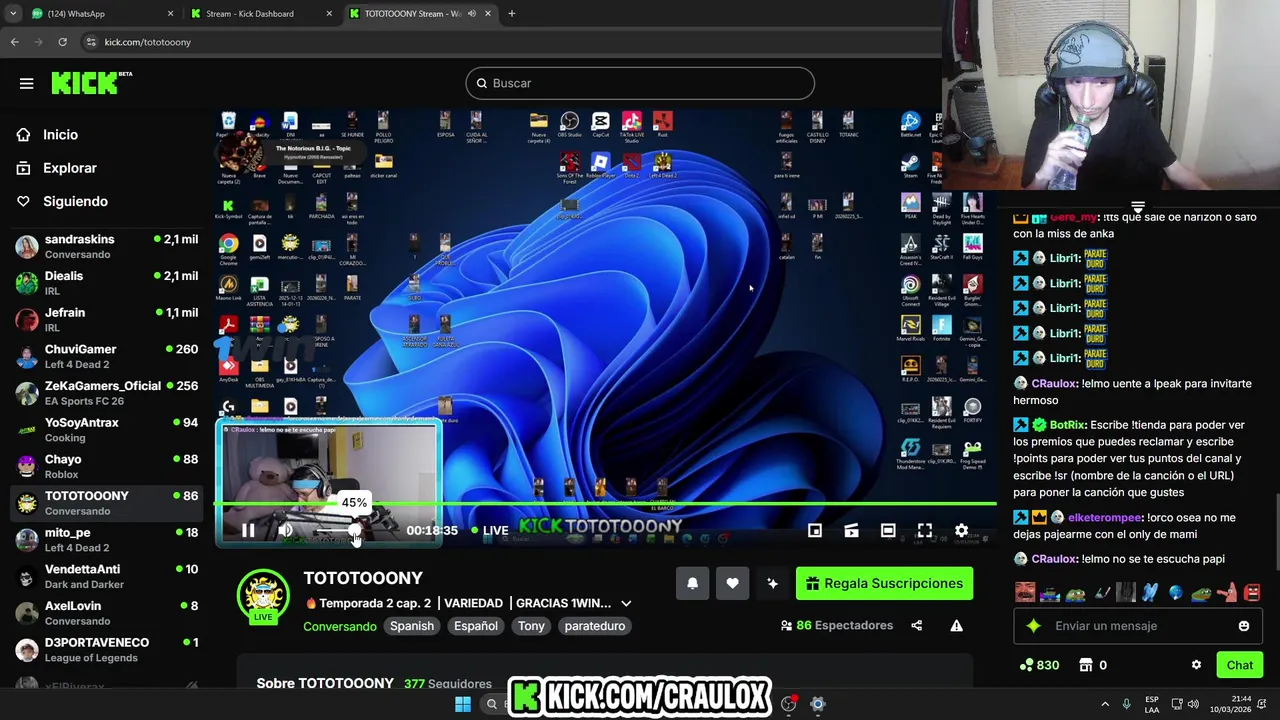Select the Español tag
1280x720 pixels.
click(476, 626)
